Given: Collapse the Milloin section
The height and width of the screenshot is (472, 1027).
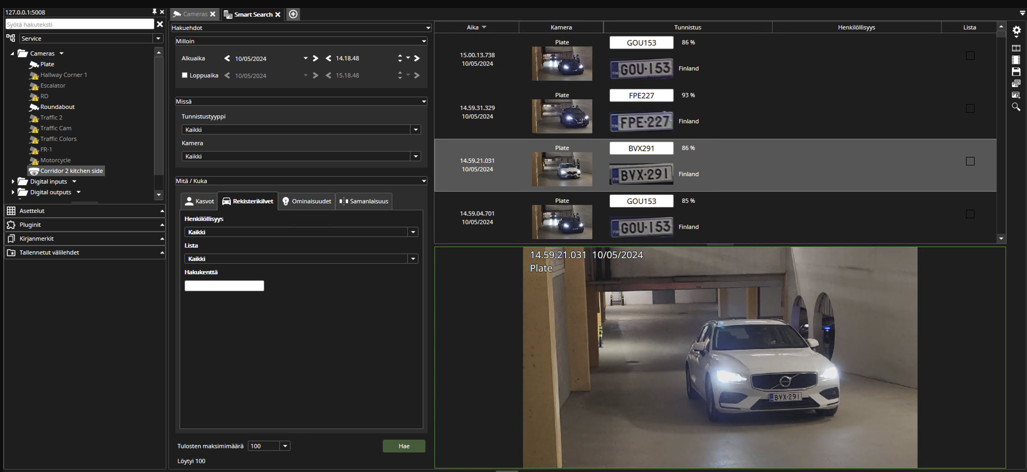Looking at the screenshot, I should pos(424,41).
